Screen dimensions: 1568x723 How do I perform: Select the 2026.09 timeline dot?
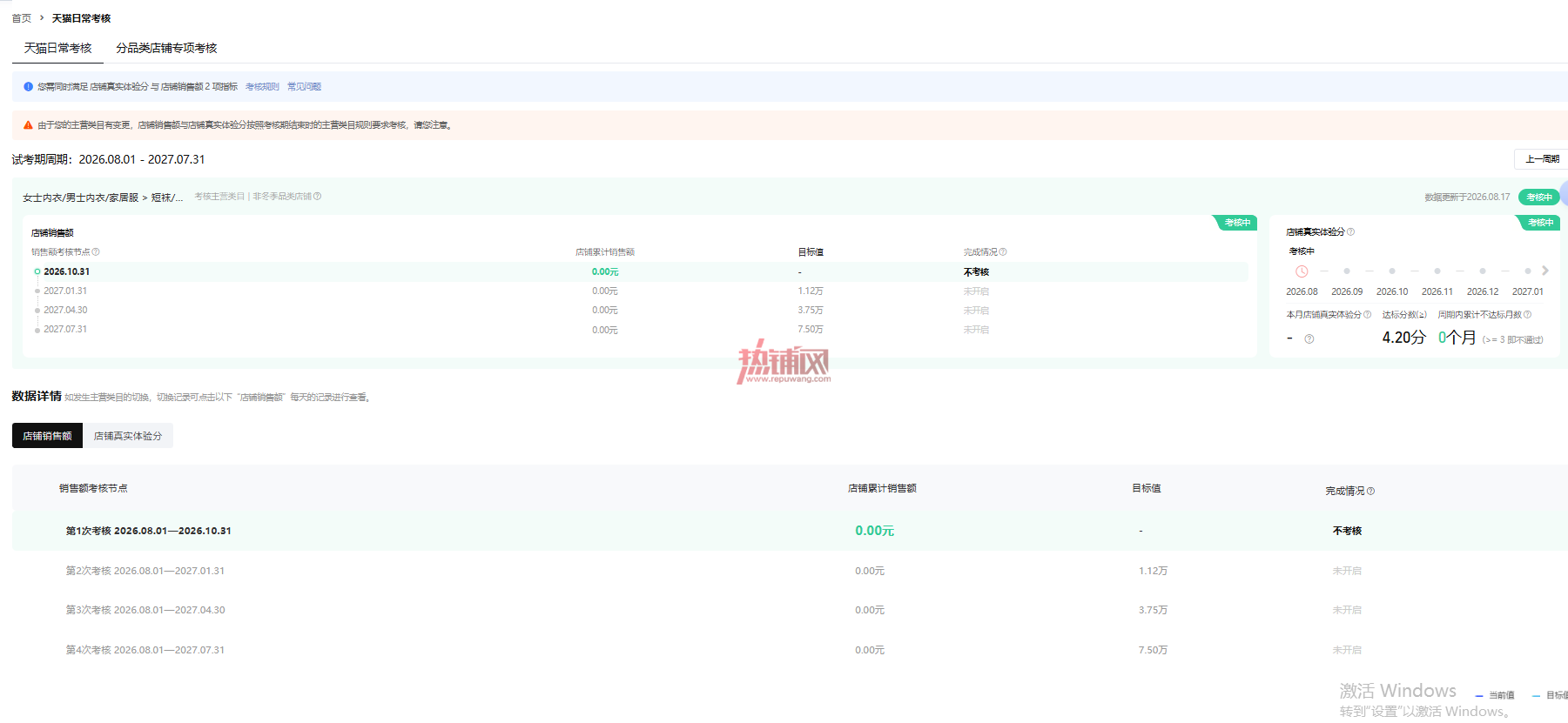click(1347, 271)
